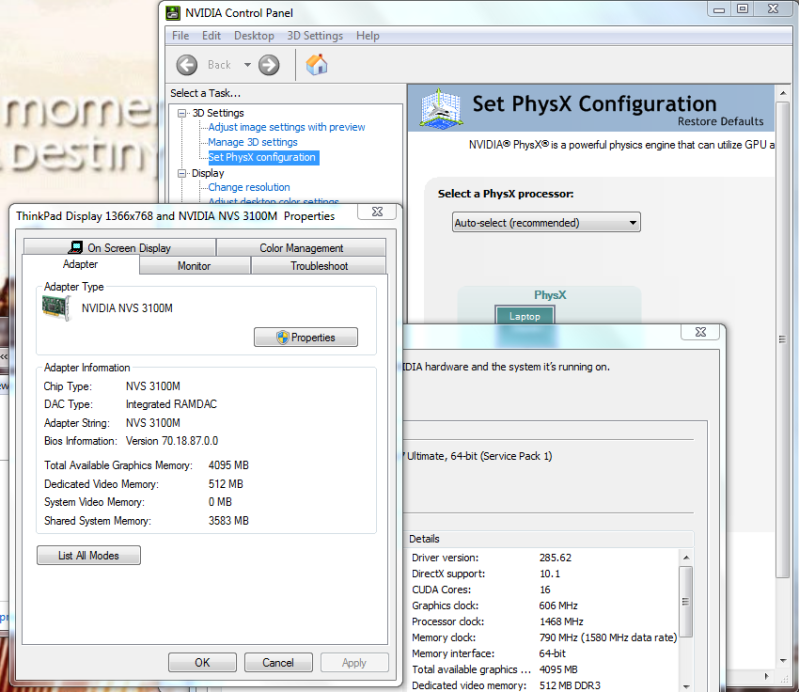Screen dimensions: 799x692
Task: Select Manage 3D settings link
Action: pos(253,142)
